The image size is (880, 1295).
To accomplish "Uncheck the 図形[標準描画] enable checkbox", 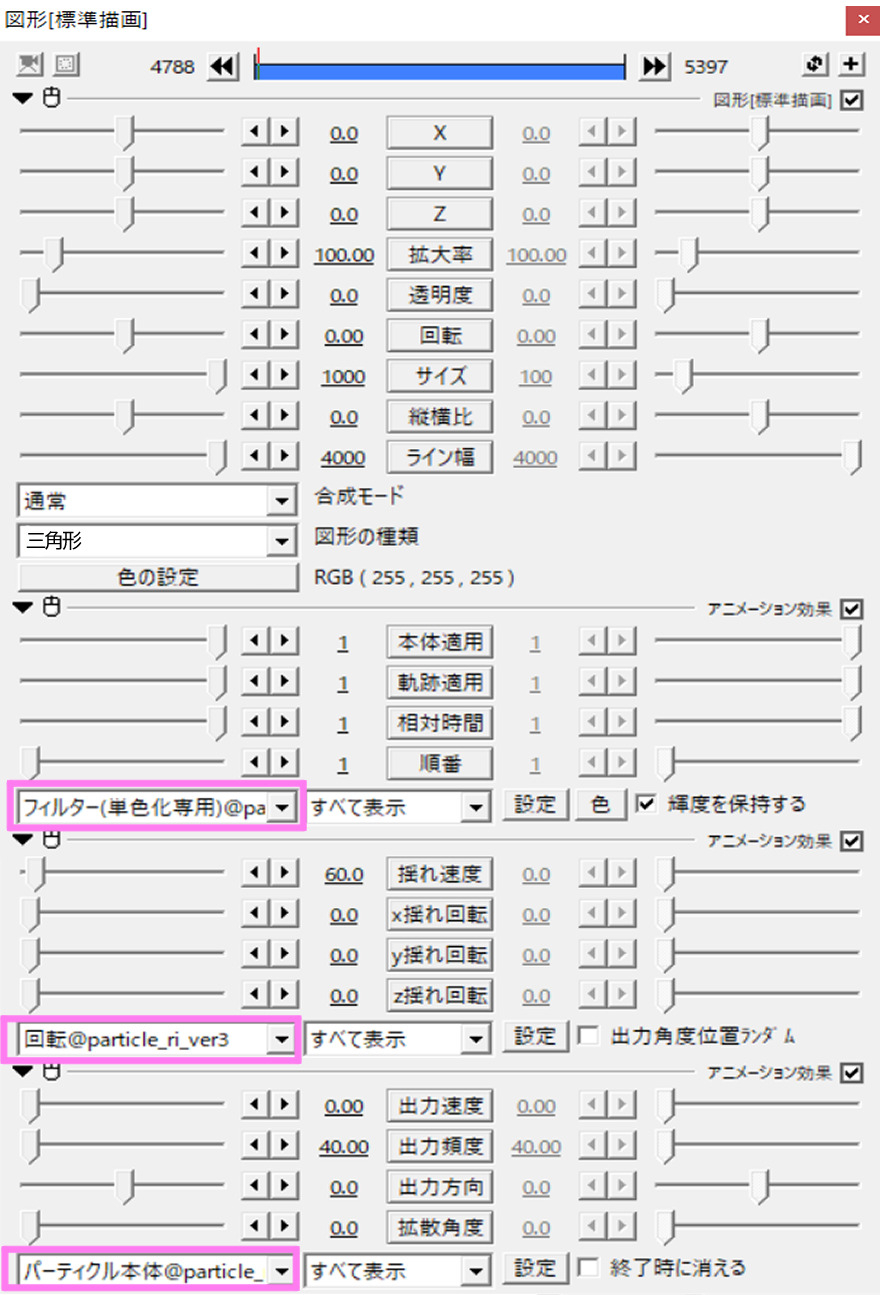I will 852,99.
